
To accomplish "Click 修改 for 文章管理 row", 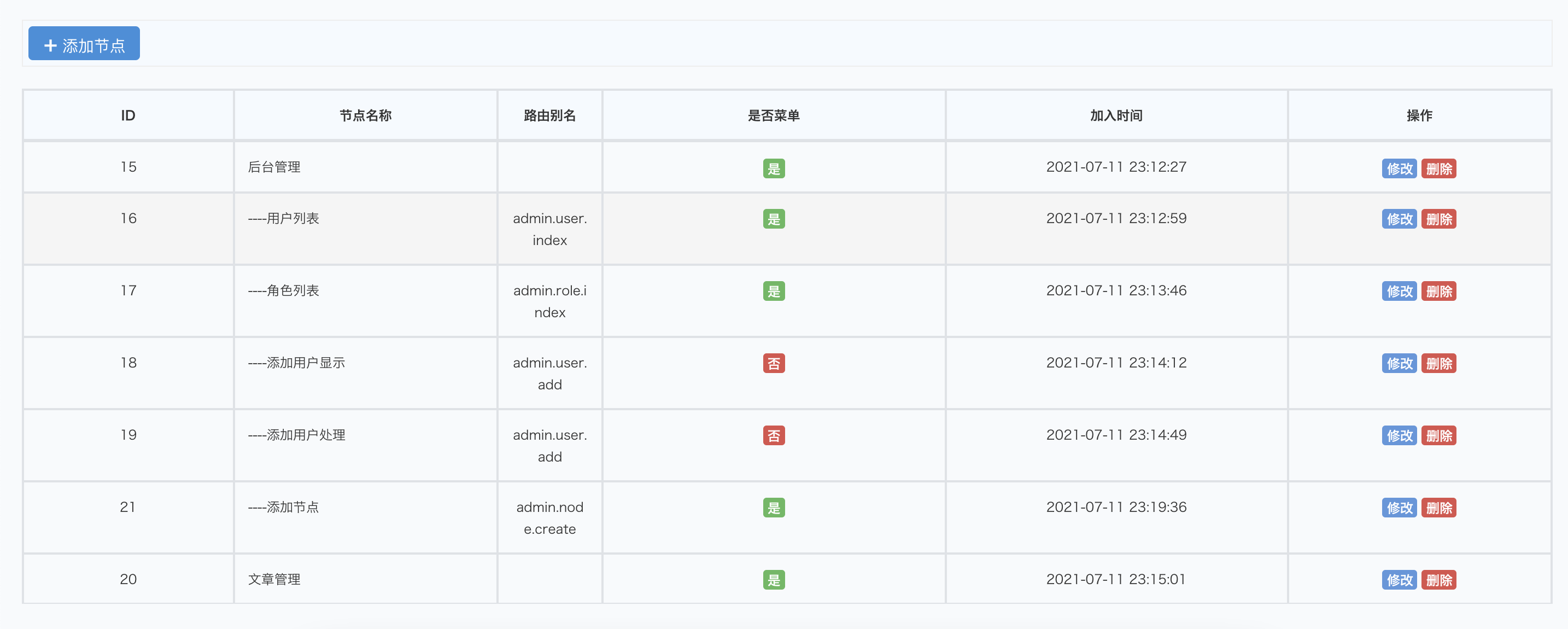I will pos(1399,580).
